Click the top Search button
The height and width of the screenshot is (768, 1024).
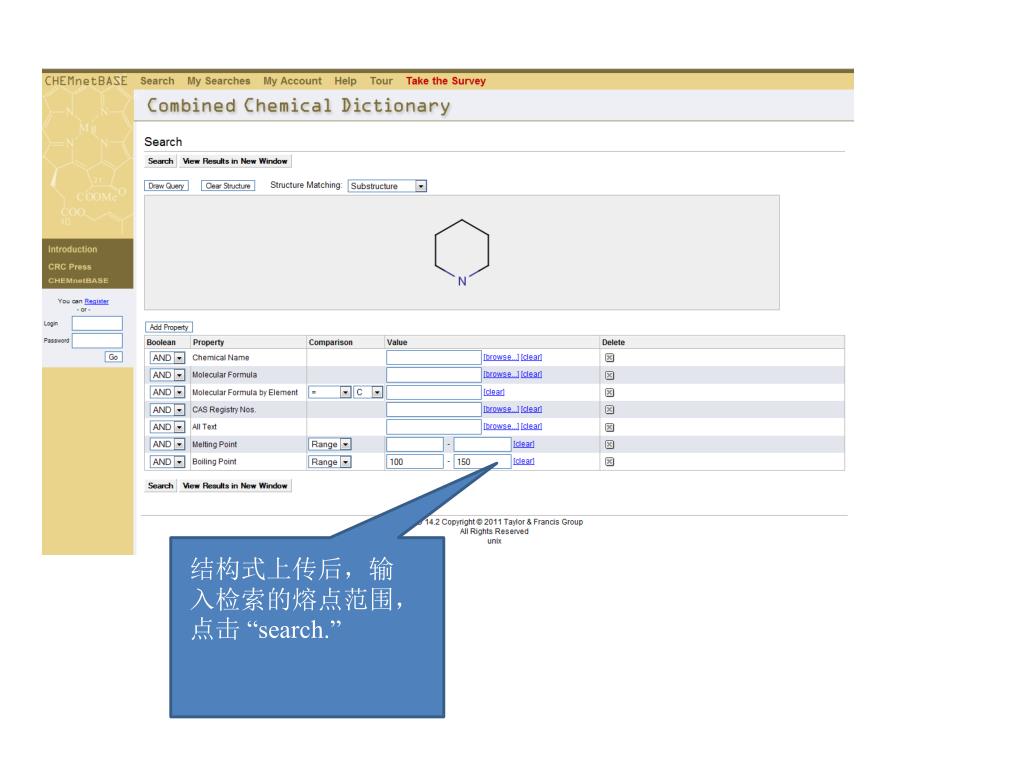[x=161, y=161]
